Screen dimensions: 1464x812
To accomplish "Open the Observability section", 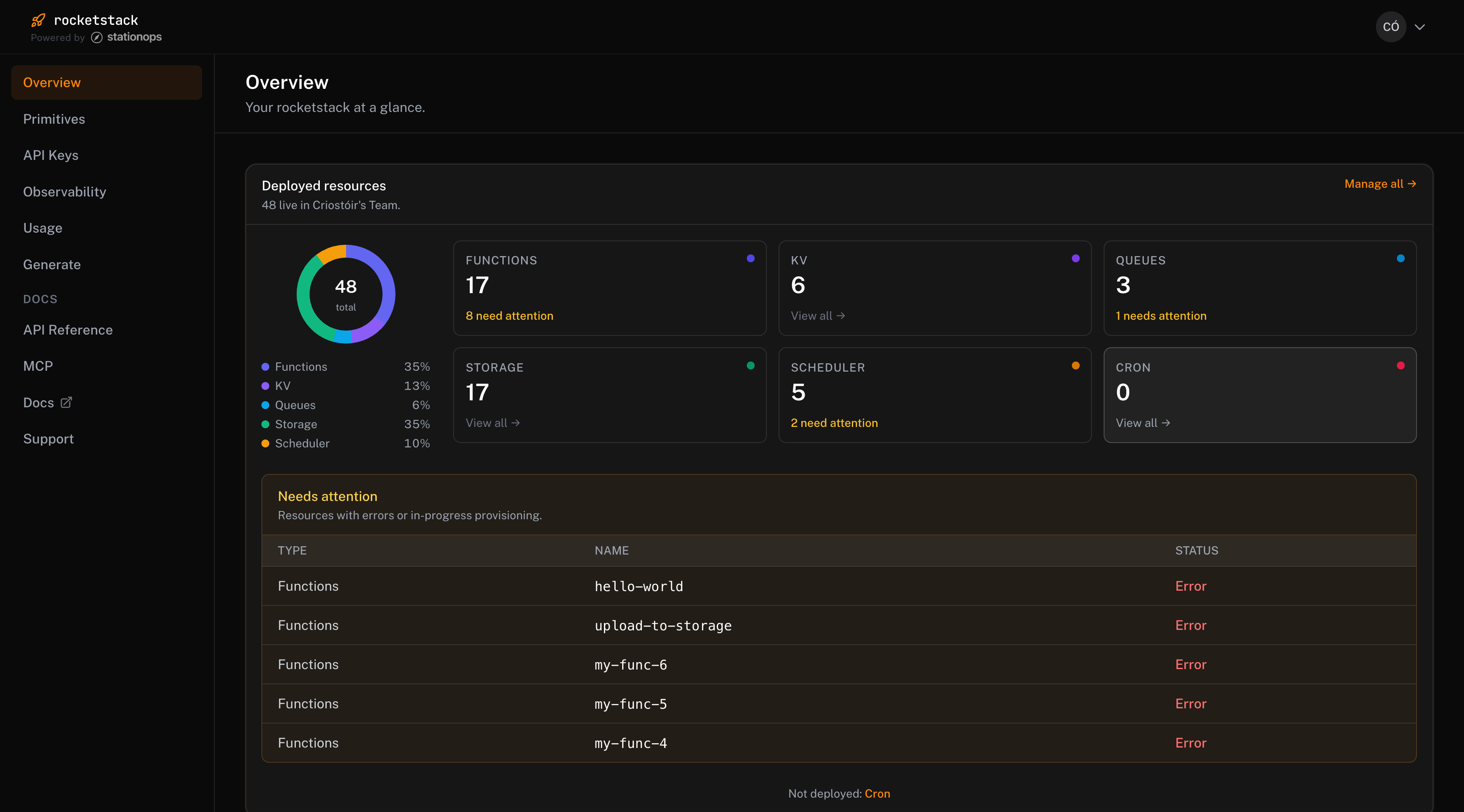I will [x=65, y=192].
